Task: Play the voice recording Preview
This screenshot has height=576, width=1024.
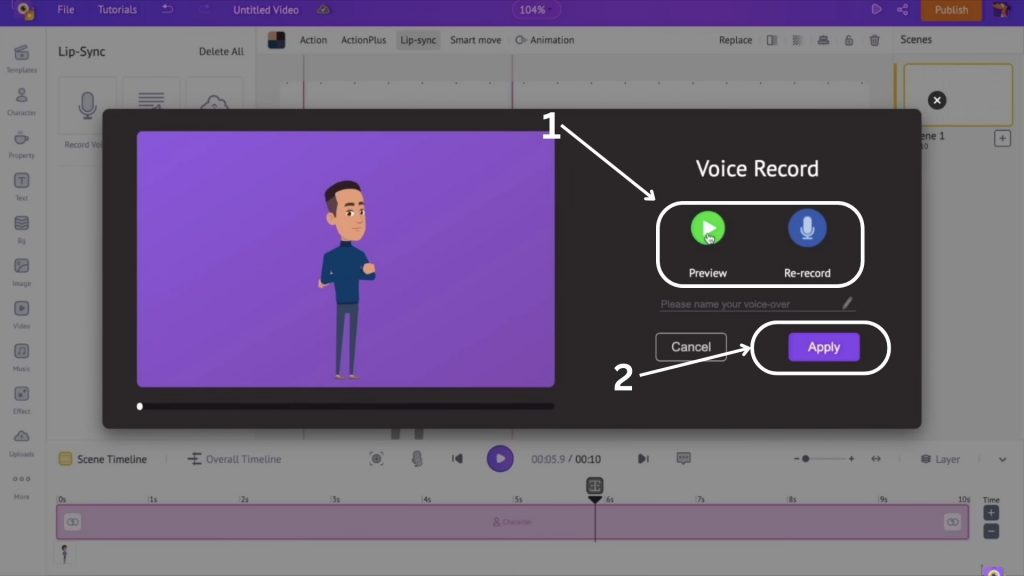Action: coord(707,230)
